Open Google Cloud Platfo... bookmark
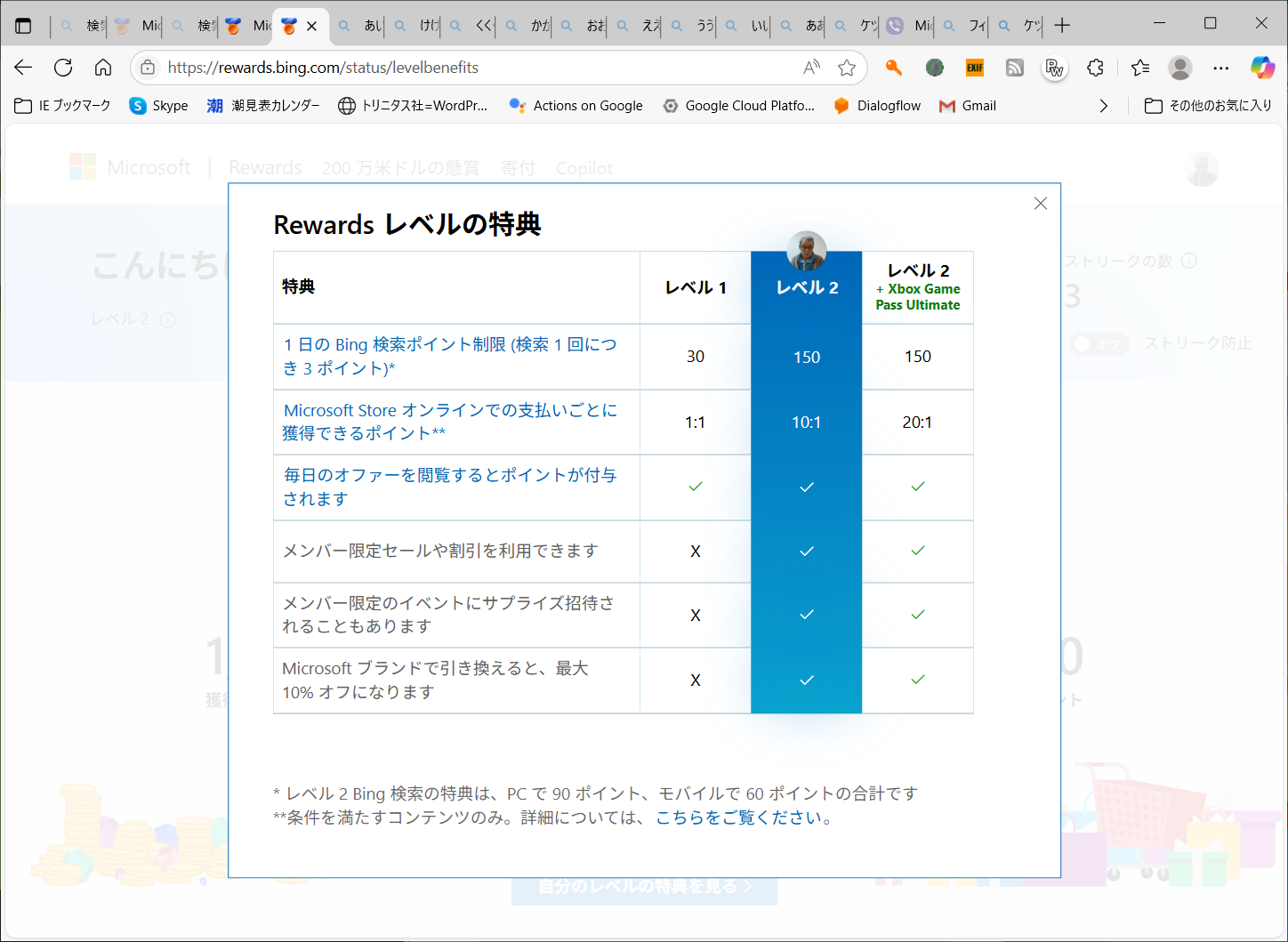The image size is (1288, 942). click(x=738, y=106)
